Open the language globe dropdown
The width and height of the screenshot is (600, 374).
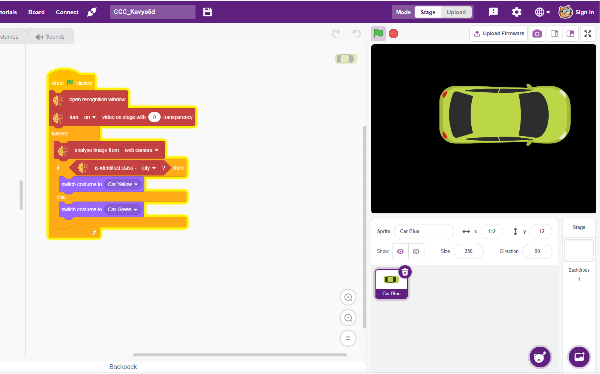point(542,12)
